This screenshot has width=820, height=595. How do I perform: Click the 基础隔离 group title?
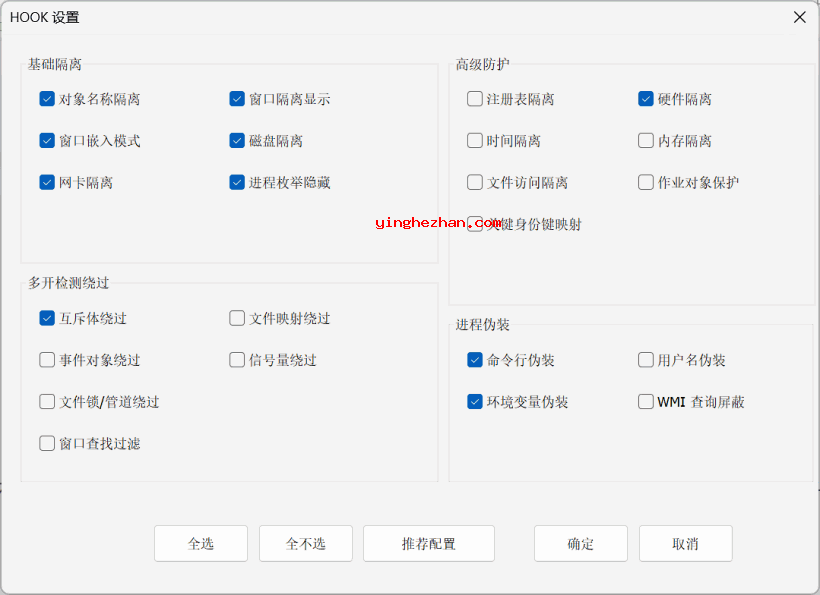pos(55,64)
